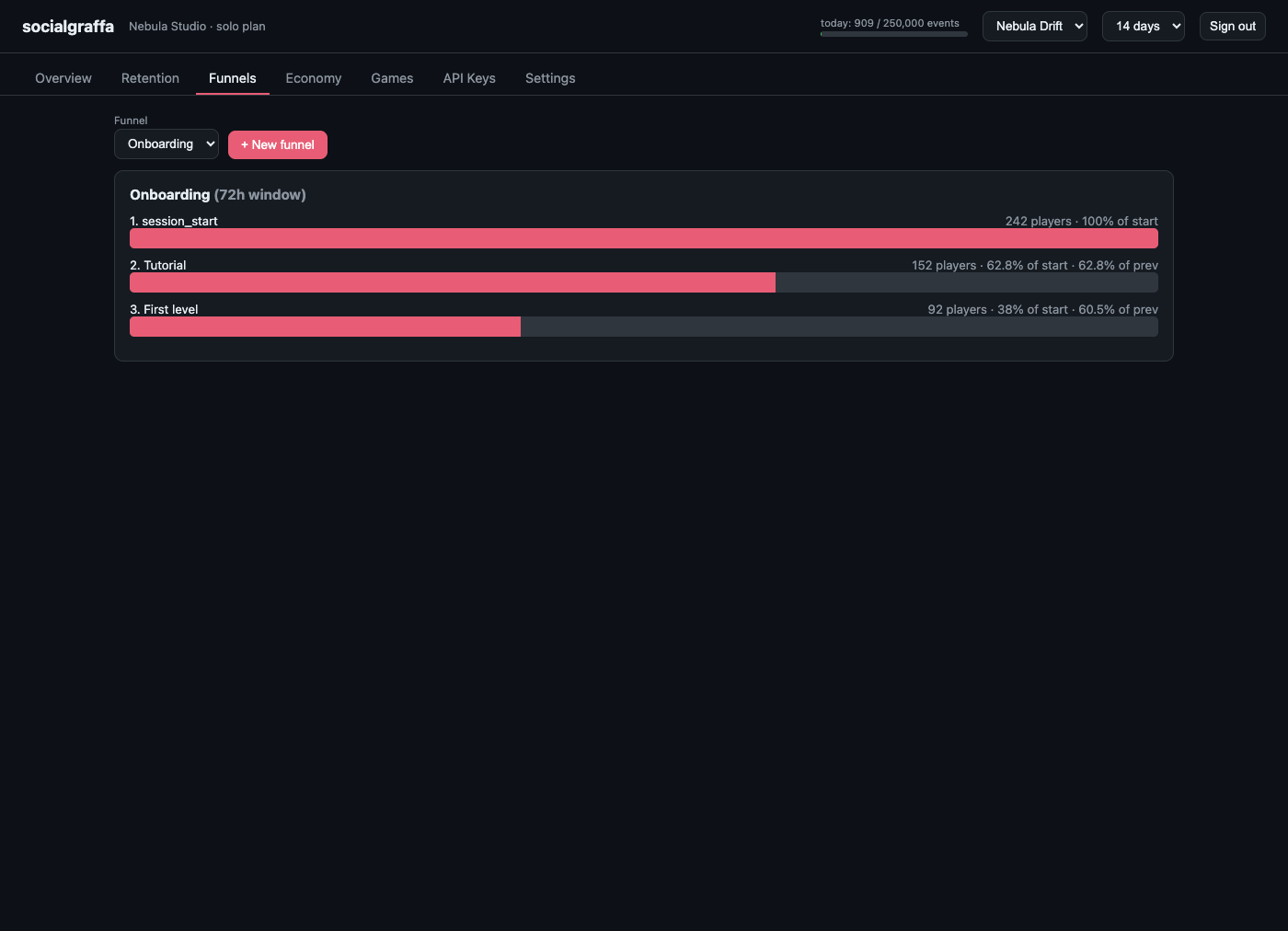Click the '3. First level' step label
1288x931 pixels.
click(x=164, y=309)
